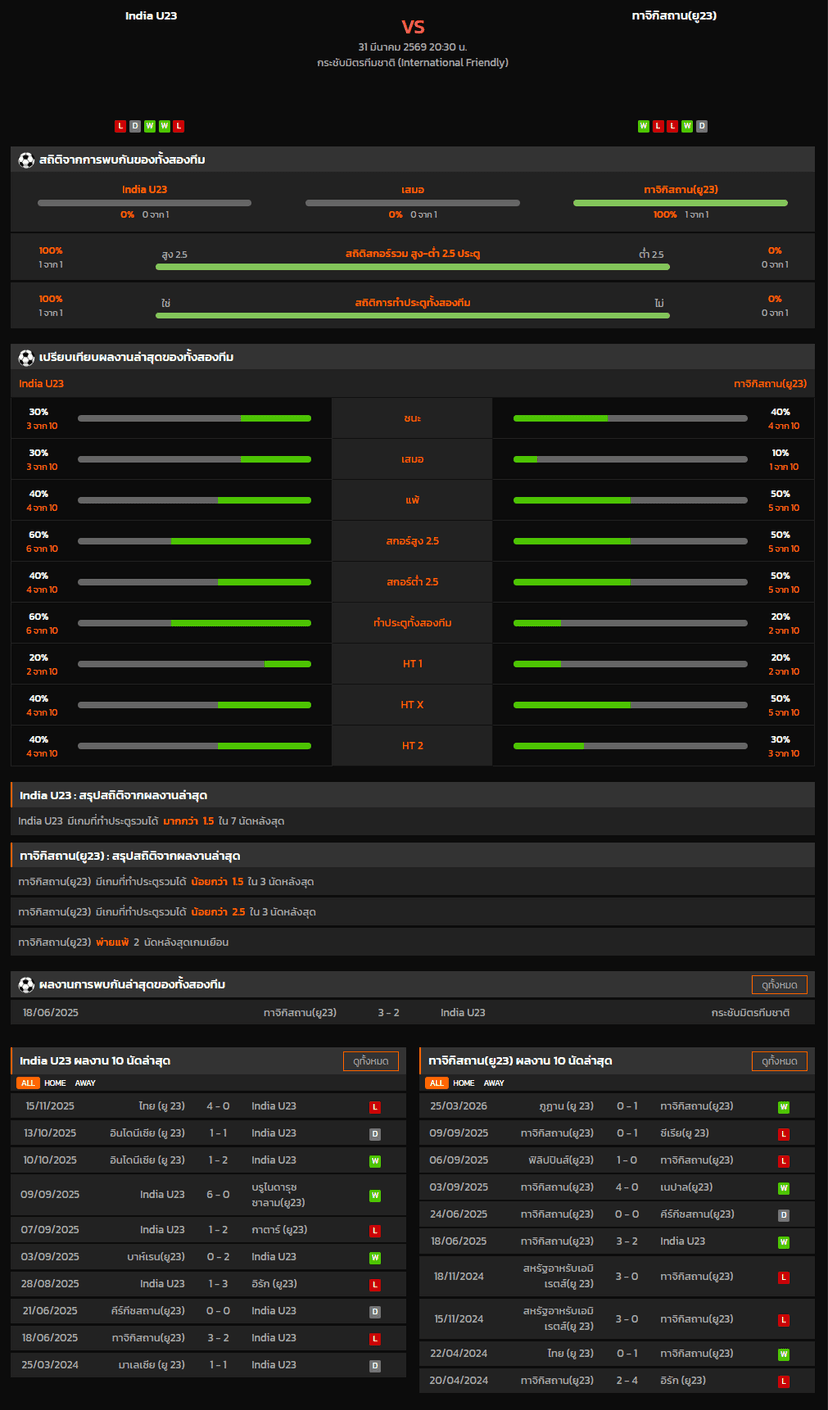Click the soccer ball icon beside head-to-head statistics header

[x=26, y=160]
